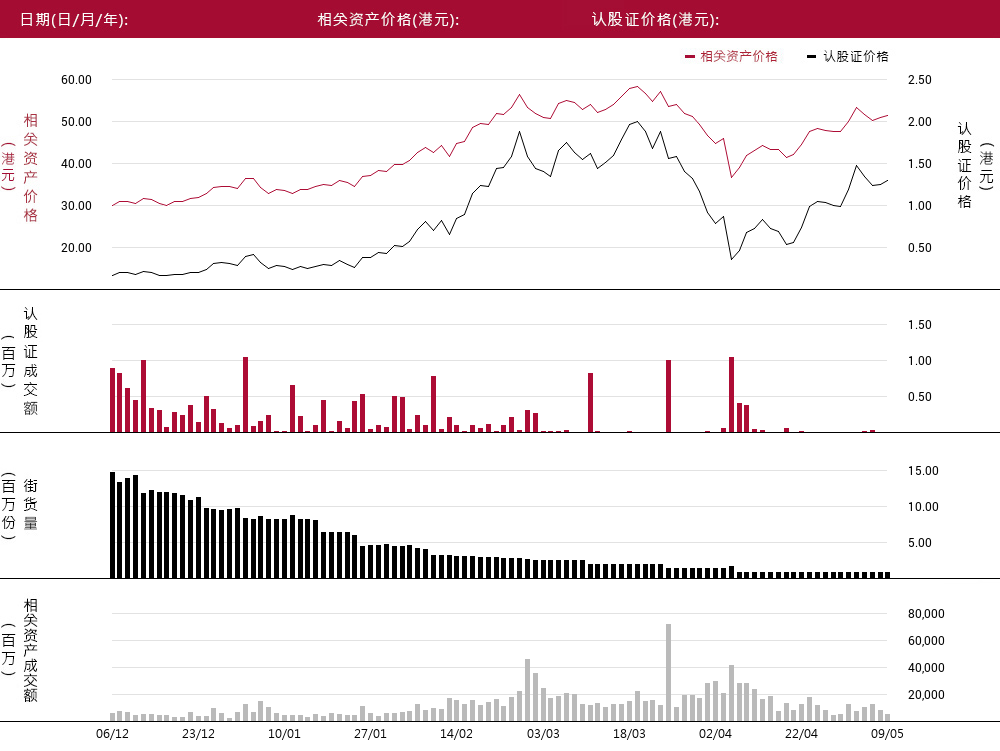
Task: Click the 40,000 volume axis value
Action: tap(926, 668)
